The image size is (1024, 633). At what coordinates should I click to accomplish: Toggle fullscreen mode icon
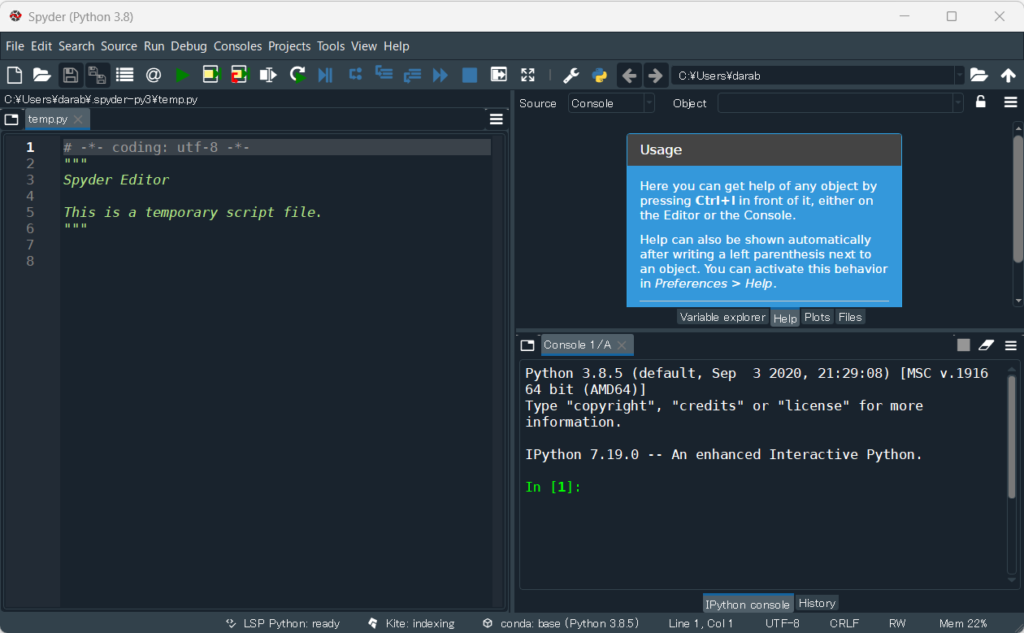(x=528, y=75)
